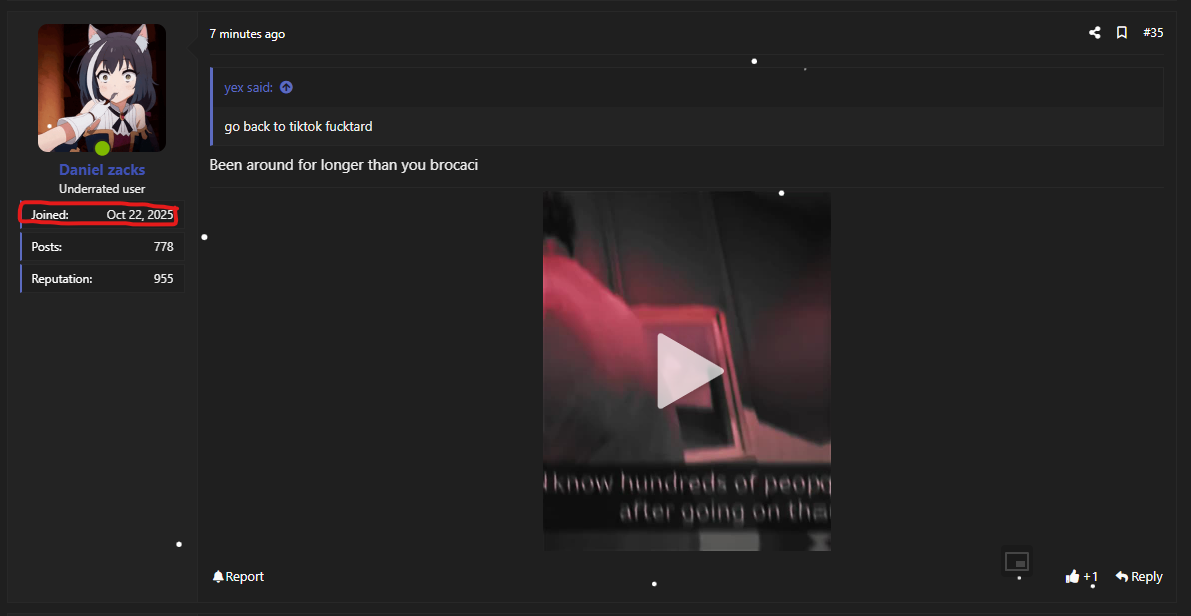Reply to this post
This screenshot has width=1191, height=616.
coord(1139,576)
